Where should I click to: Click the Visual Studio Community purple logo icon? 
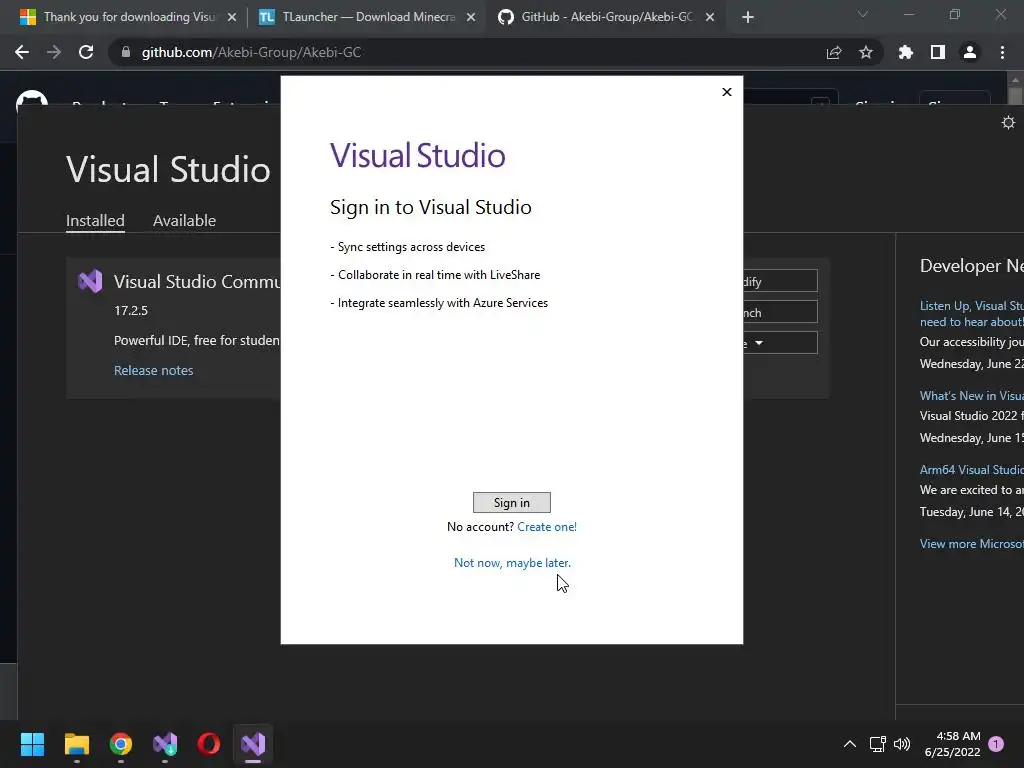pyautogui.click(x=90, y=281)
